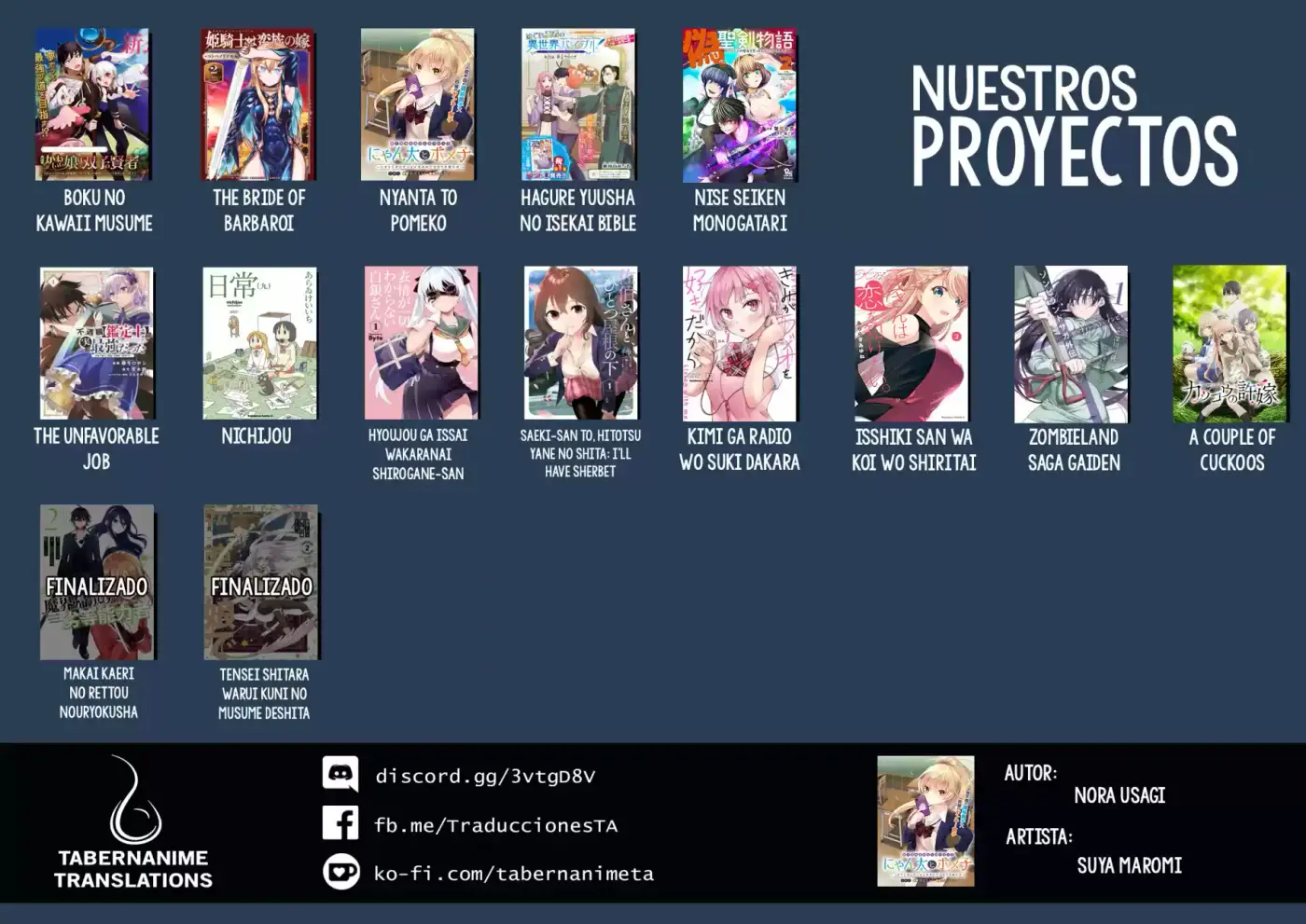Select the Hagure Yuusha no Isekai Bible cover
This screenshot has height=924, width=1306.
click(578, 104)
